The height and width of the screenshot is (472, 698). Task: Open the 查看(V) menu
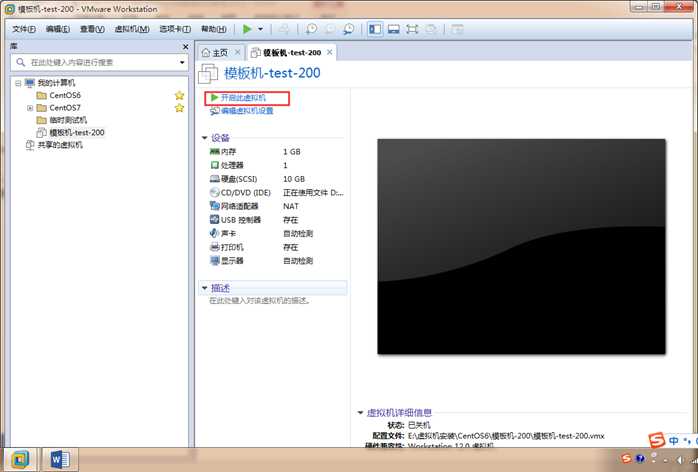point(92,29)
